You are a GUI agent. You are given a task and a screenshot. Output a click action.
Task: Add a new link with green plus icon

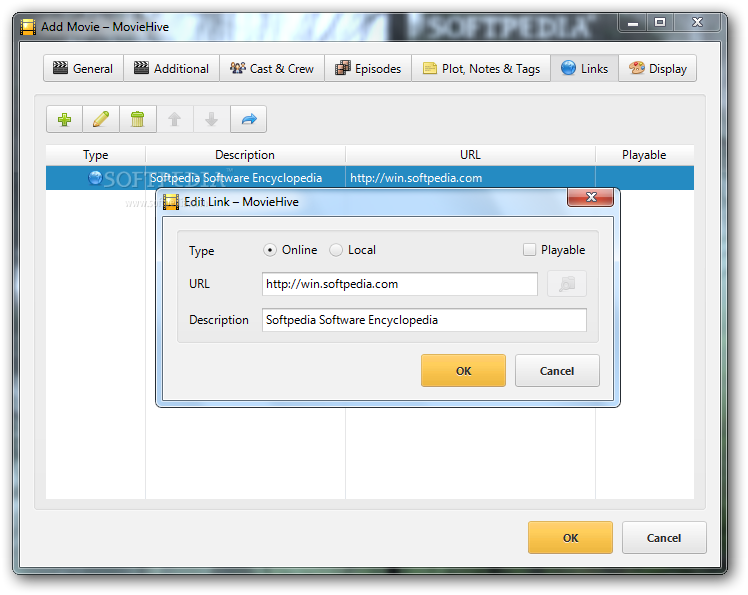[x=64, y=119]
